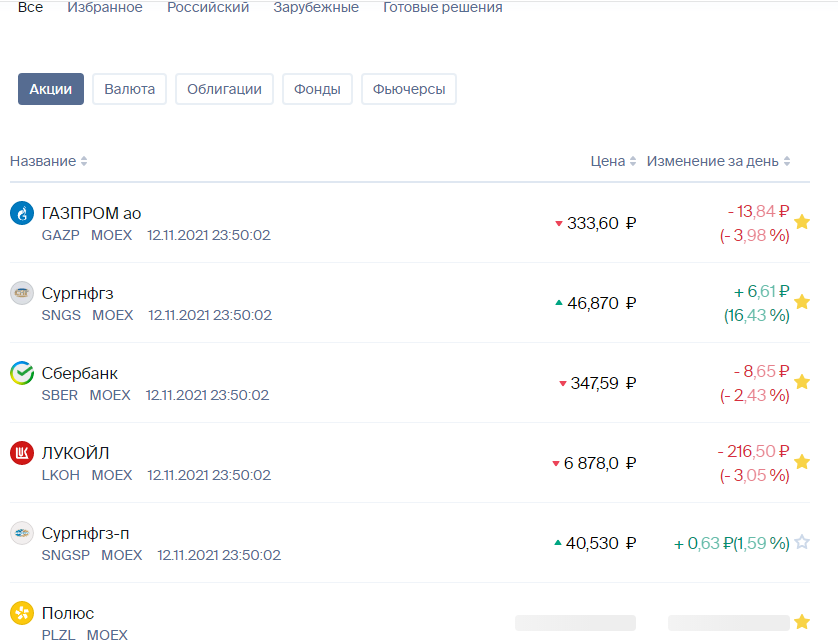Click the GAZP ticker text
Screen dimensions: 838x640
60,235
